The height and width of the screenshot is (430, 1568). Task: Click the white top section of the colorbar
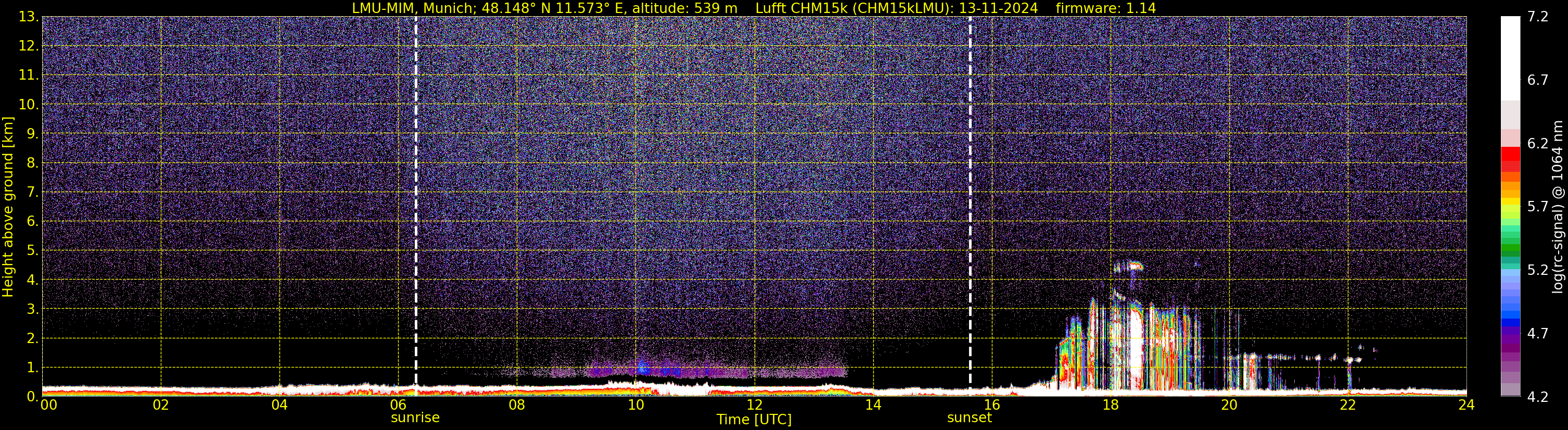1510,58
